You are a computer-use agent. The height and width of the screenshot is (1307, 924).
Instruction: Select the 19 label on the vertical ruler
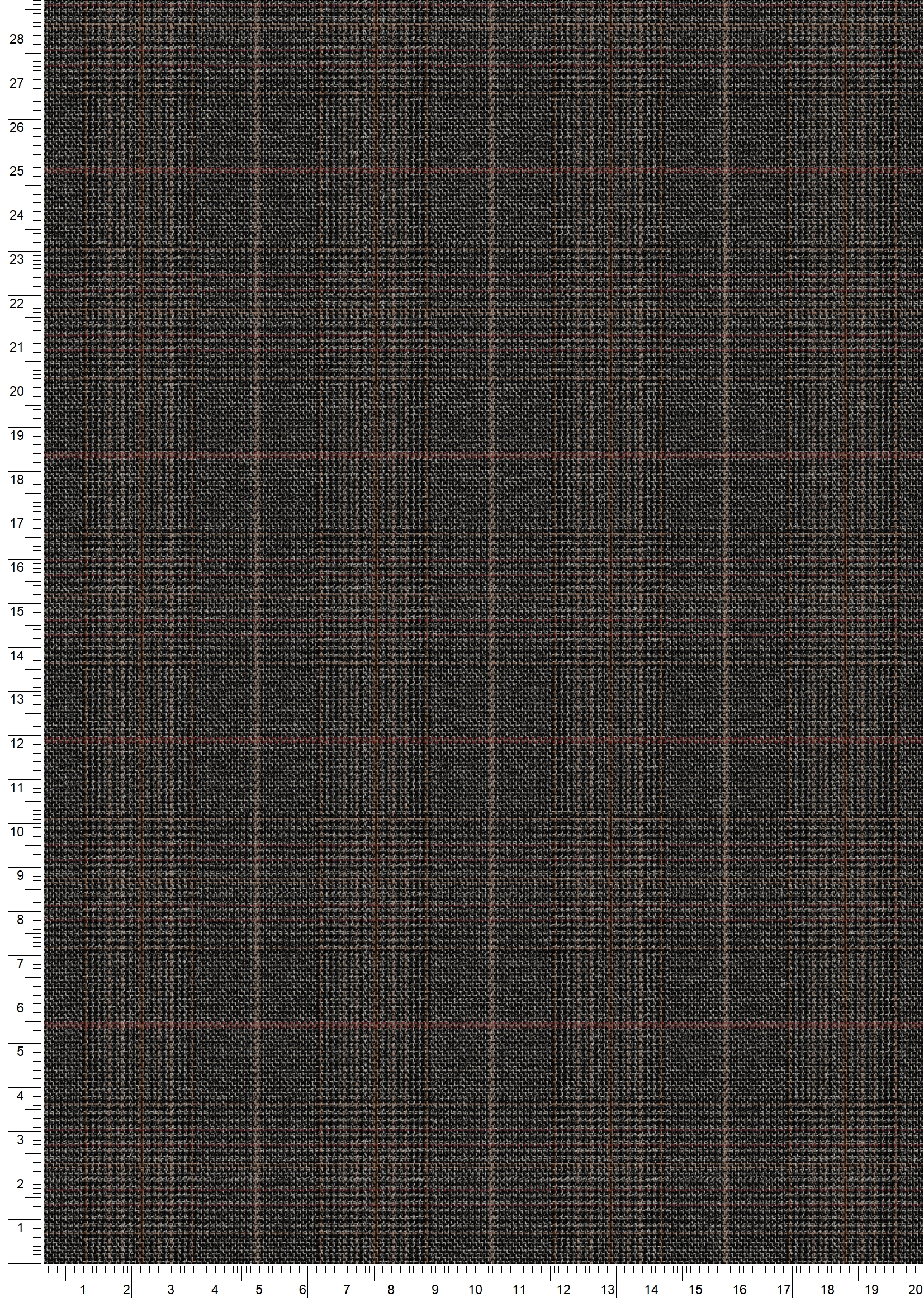pyautogui.click(x=17, y=435)
